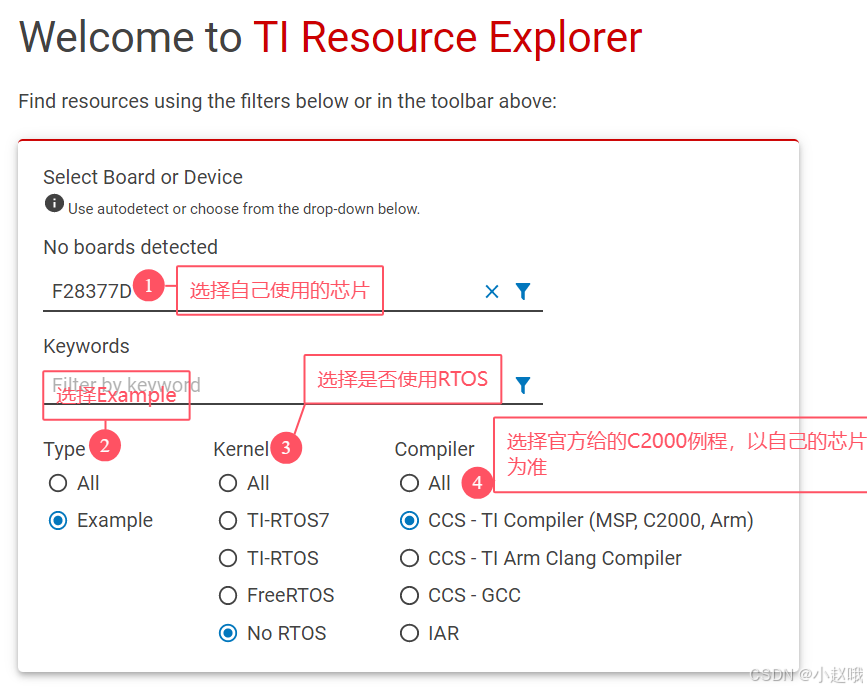
Task: Select No RTOS kernel option
Action: point(228,633)
